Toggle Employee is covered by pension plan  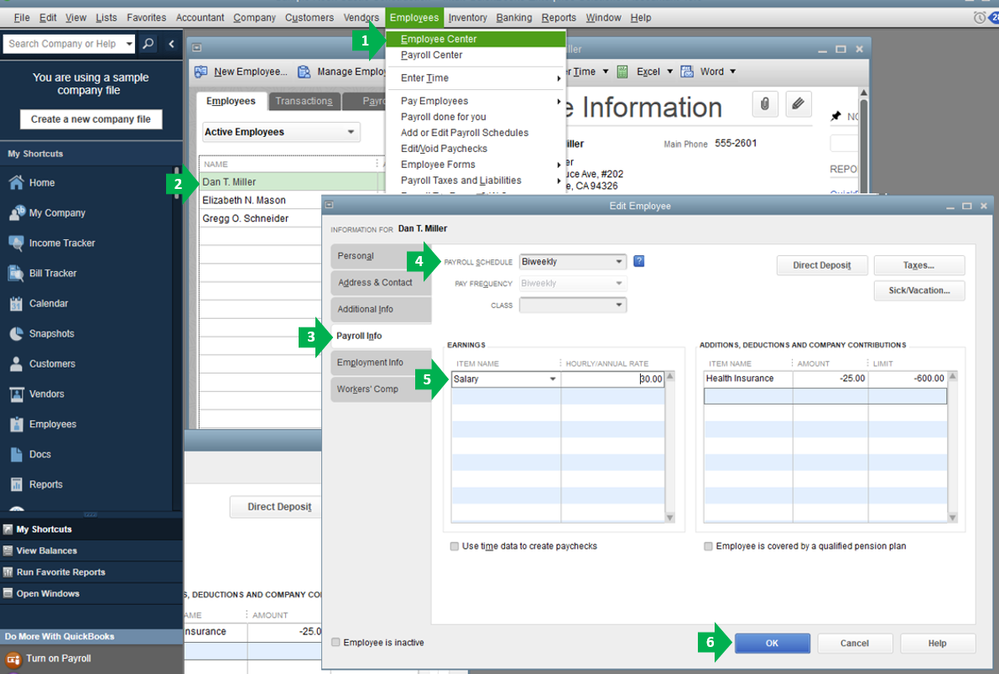coord(708,546)
